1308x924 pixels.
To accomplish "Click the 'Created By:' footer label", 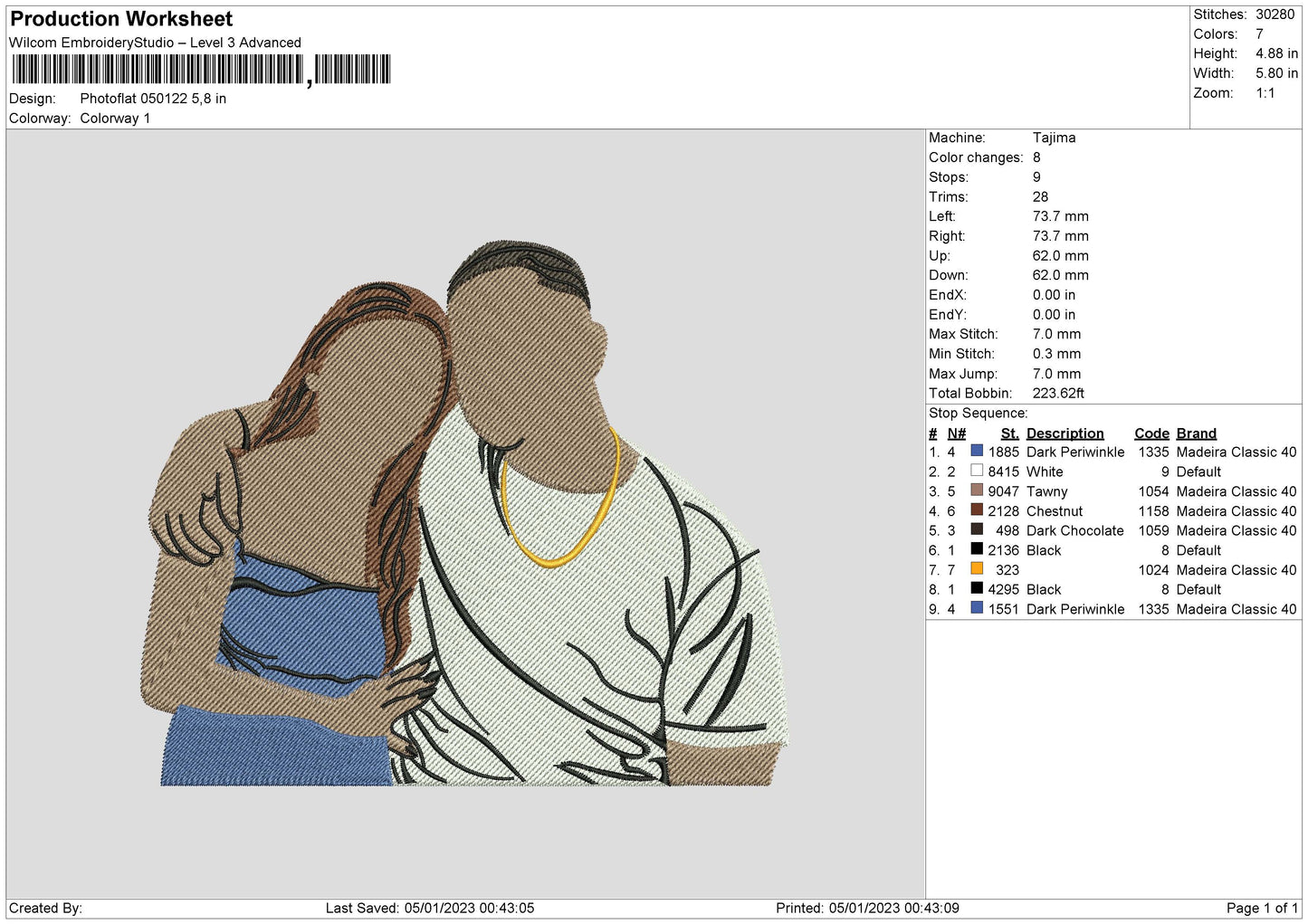I will click(45, 908).
